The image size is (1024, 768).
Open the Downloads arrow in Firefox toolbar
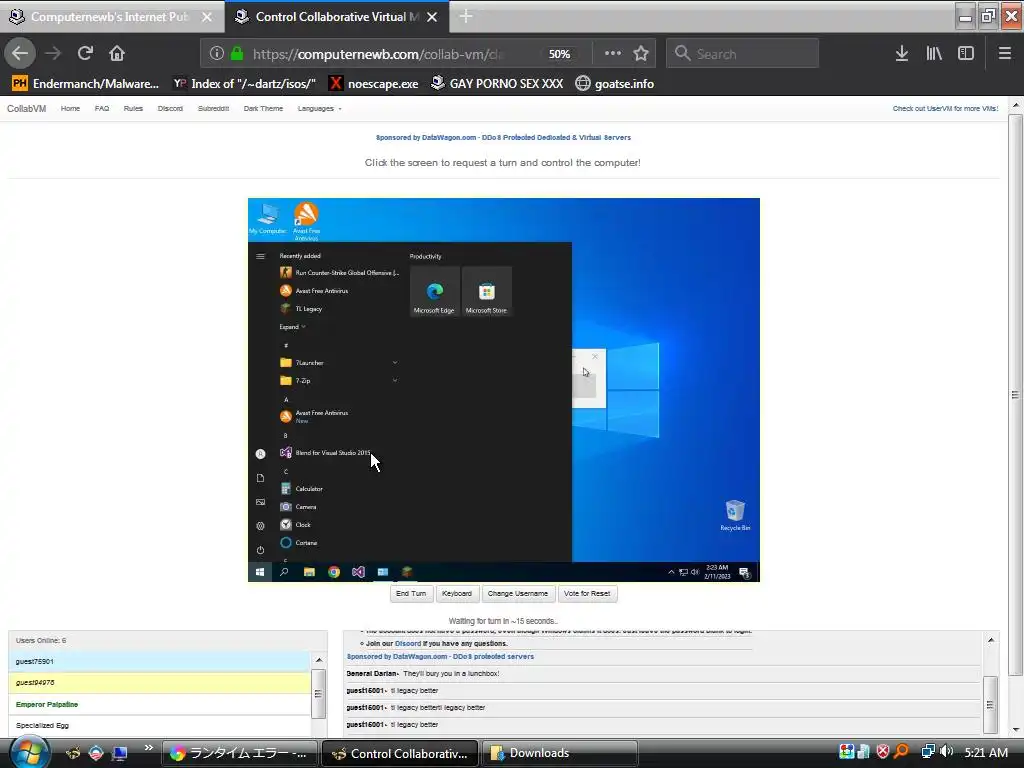[901, 53]
